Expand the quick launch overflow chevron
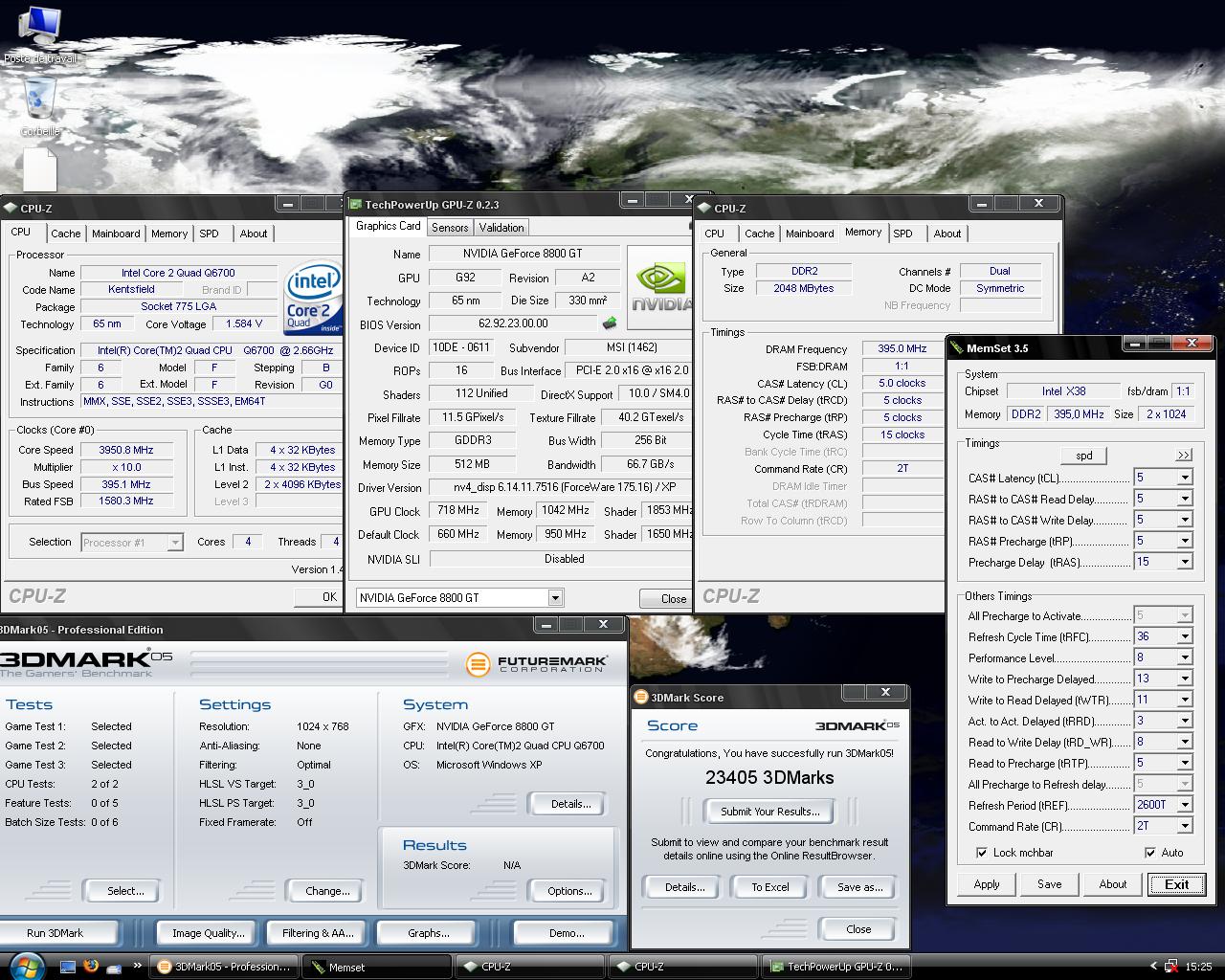The width and height of the screenshot is (1225, 980). [136, 966]
